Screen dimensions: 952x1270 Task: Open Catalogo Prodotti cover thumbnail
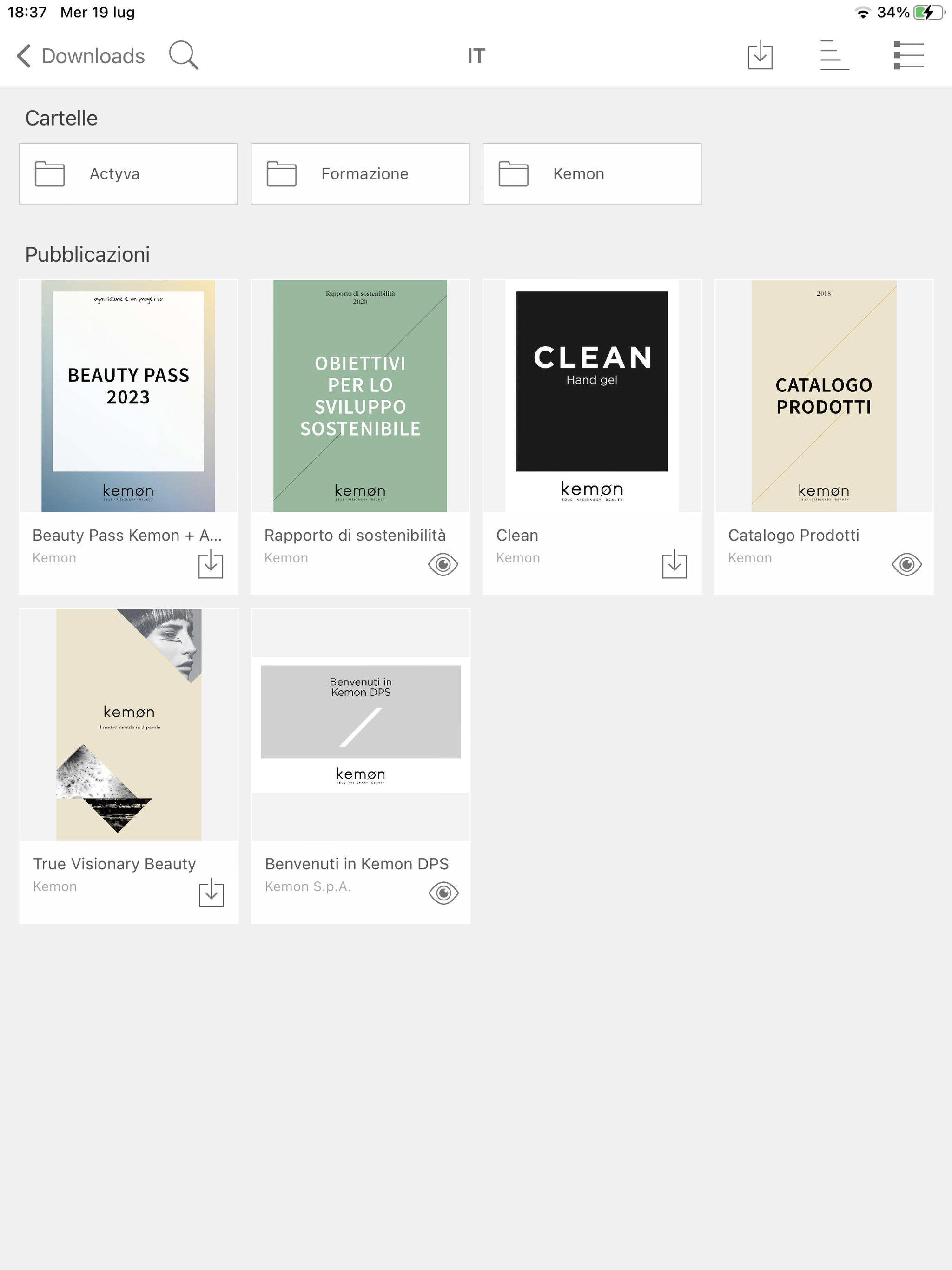coord(824,396)
